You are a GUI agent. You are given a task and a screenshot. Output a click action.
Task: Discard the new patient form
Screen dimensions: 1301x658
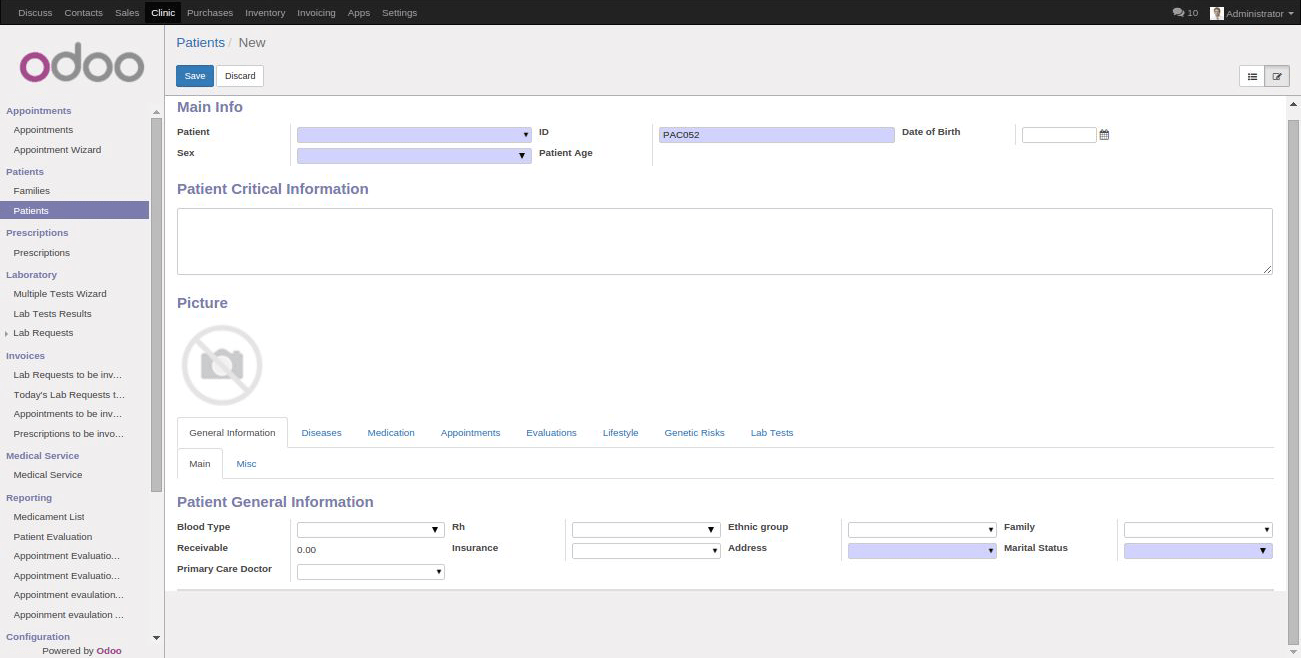coord(240,76)
